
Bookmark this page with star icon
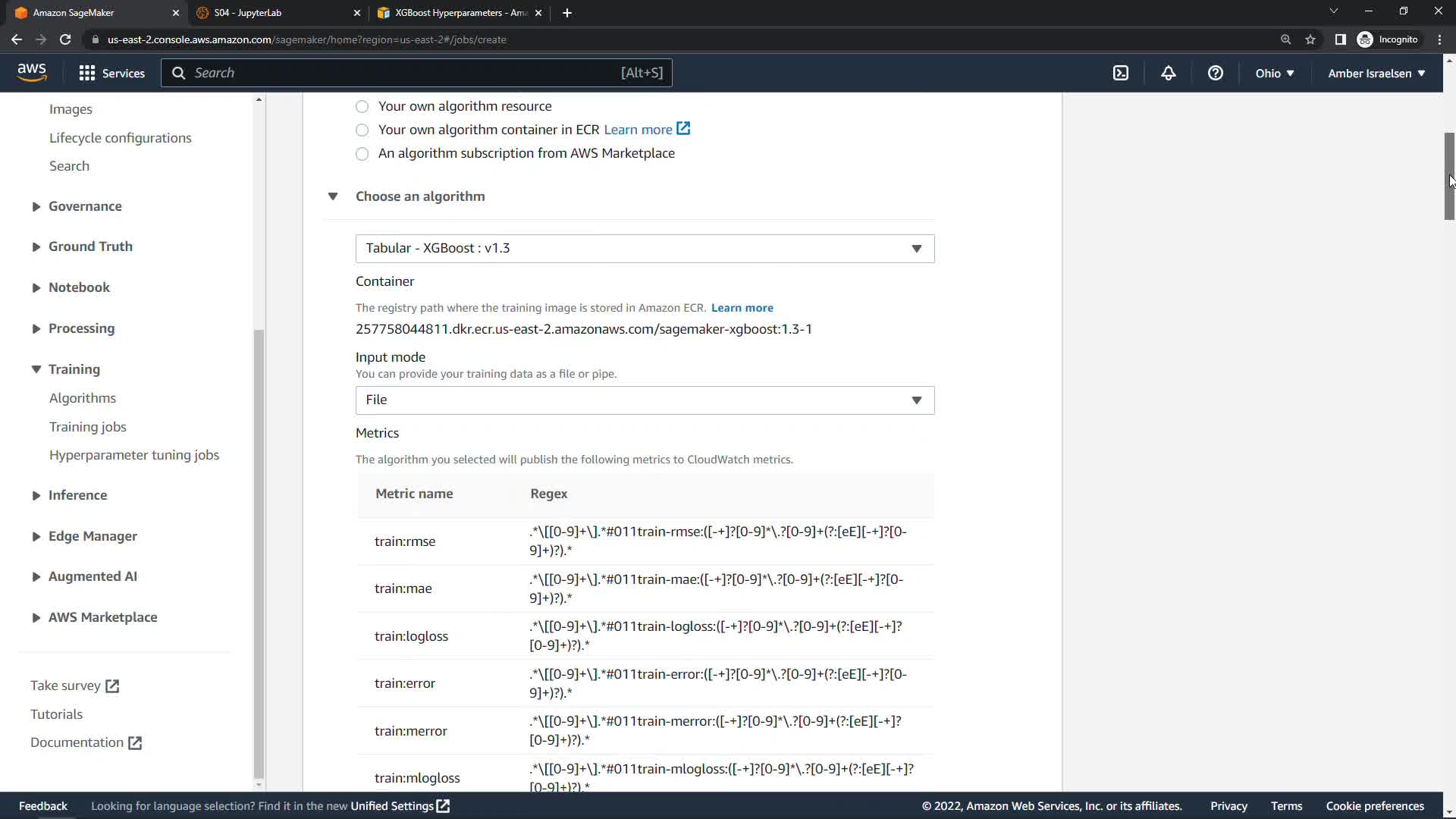pos(1310,39)
